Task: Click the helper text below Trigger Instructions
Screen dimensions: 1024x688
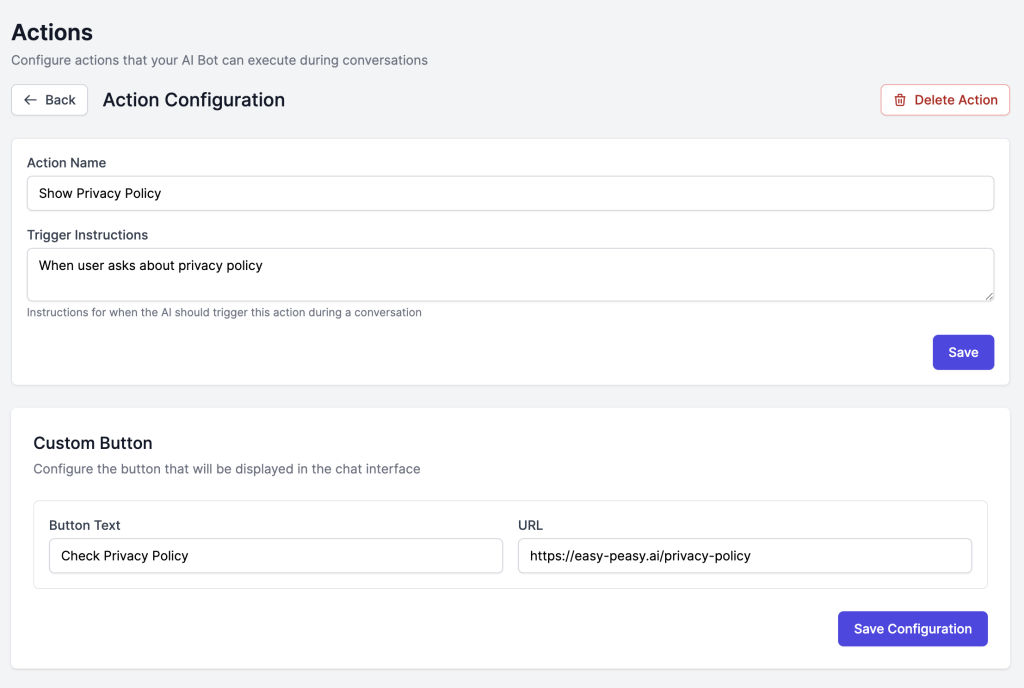Action: click(224, 313)
